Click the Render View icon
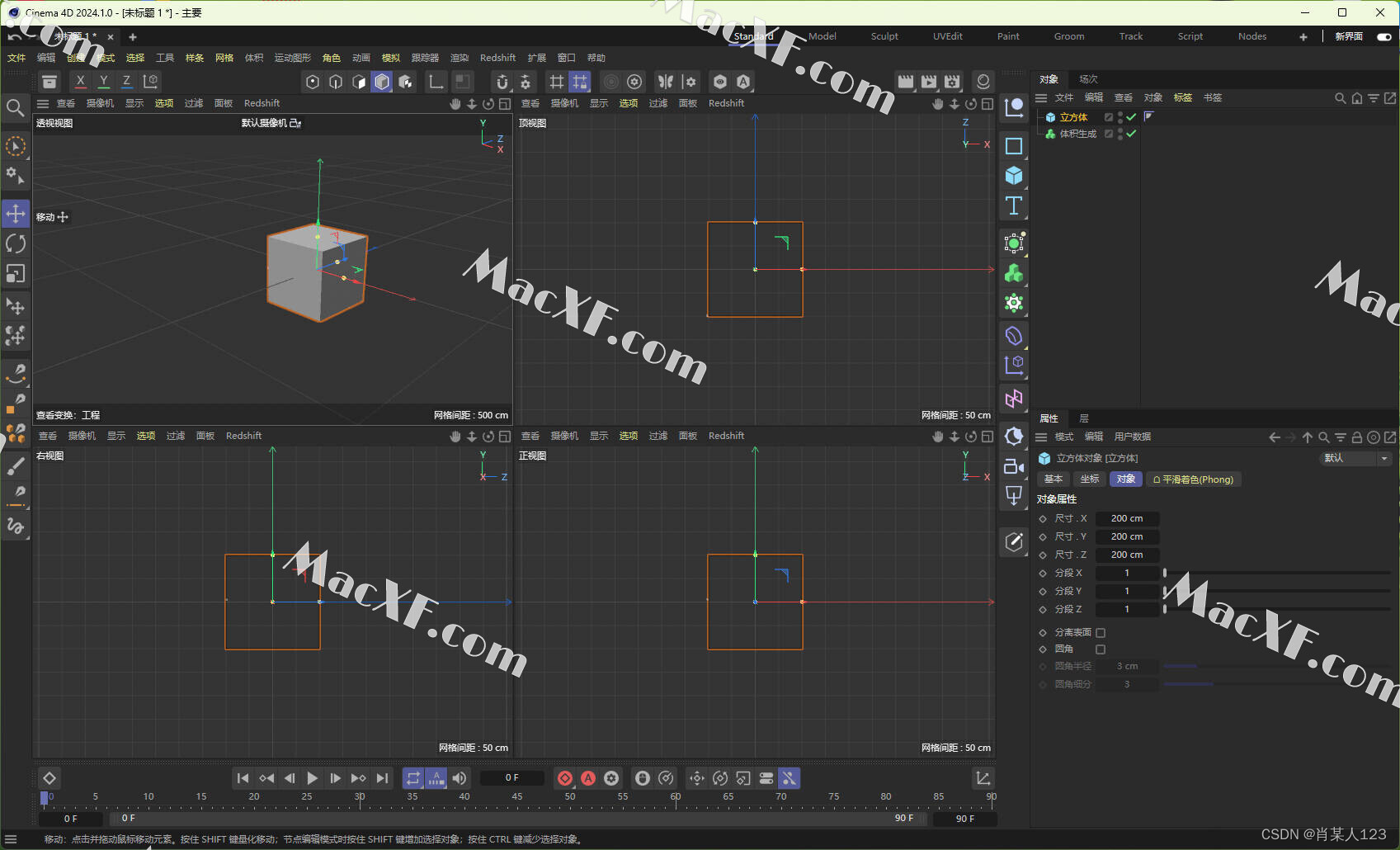Screen dimensions: 1400x850 (x=906, y=82)
